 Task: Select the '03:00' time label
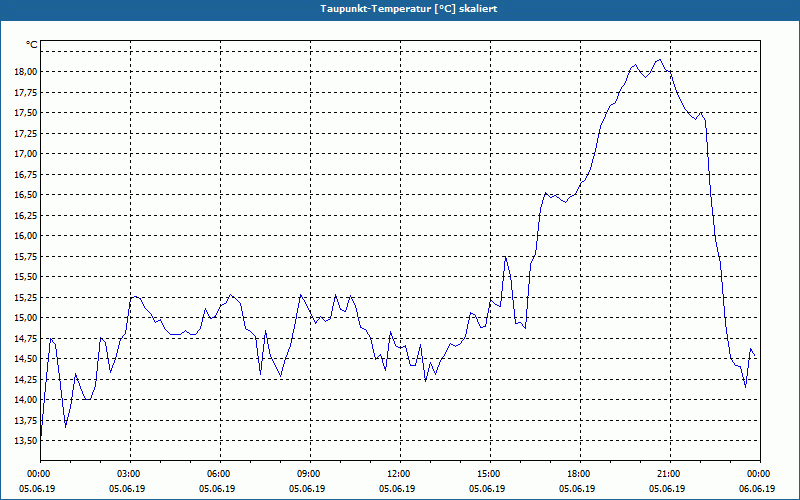128,474
